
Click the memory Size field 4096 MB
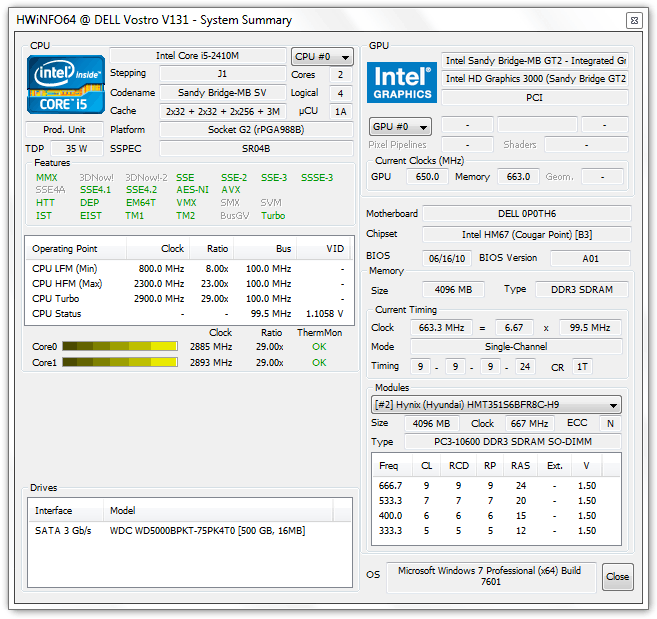(453, 290)
